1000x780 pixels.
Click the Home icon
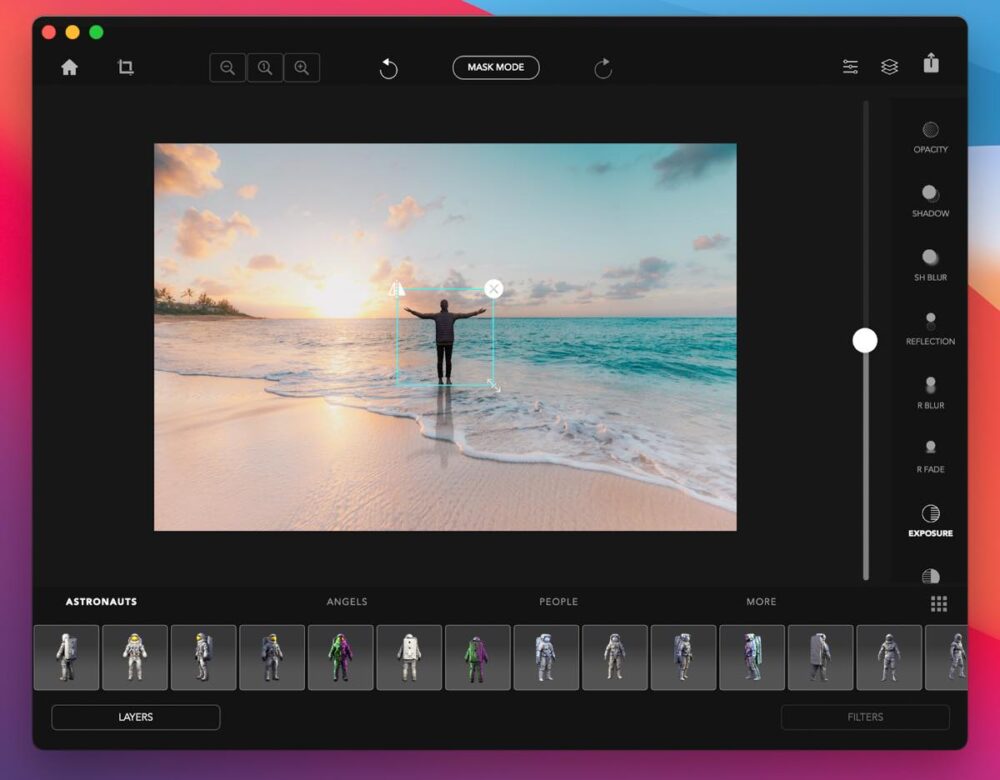point(68,66)
